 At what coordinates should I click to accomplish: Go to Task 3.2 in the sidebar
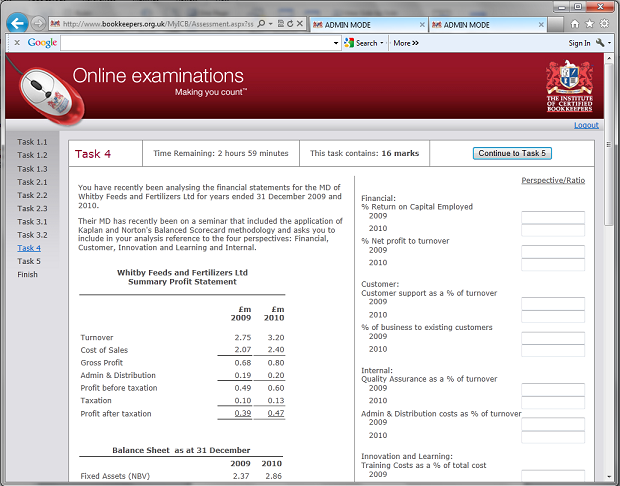click(x=32, y=235)
